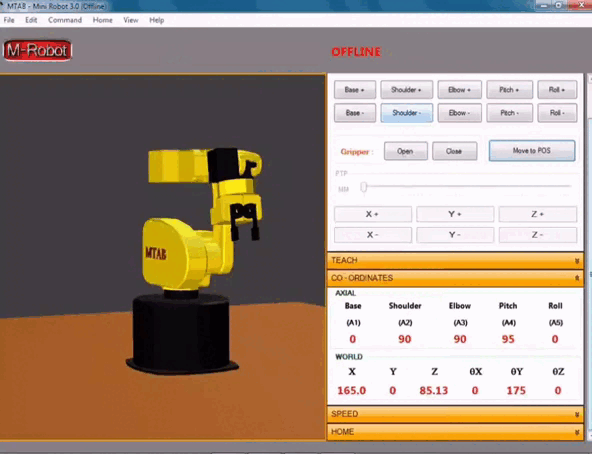Click the Elbow + jog button

[x=459, y=90]
